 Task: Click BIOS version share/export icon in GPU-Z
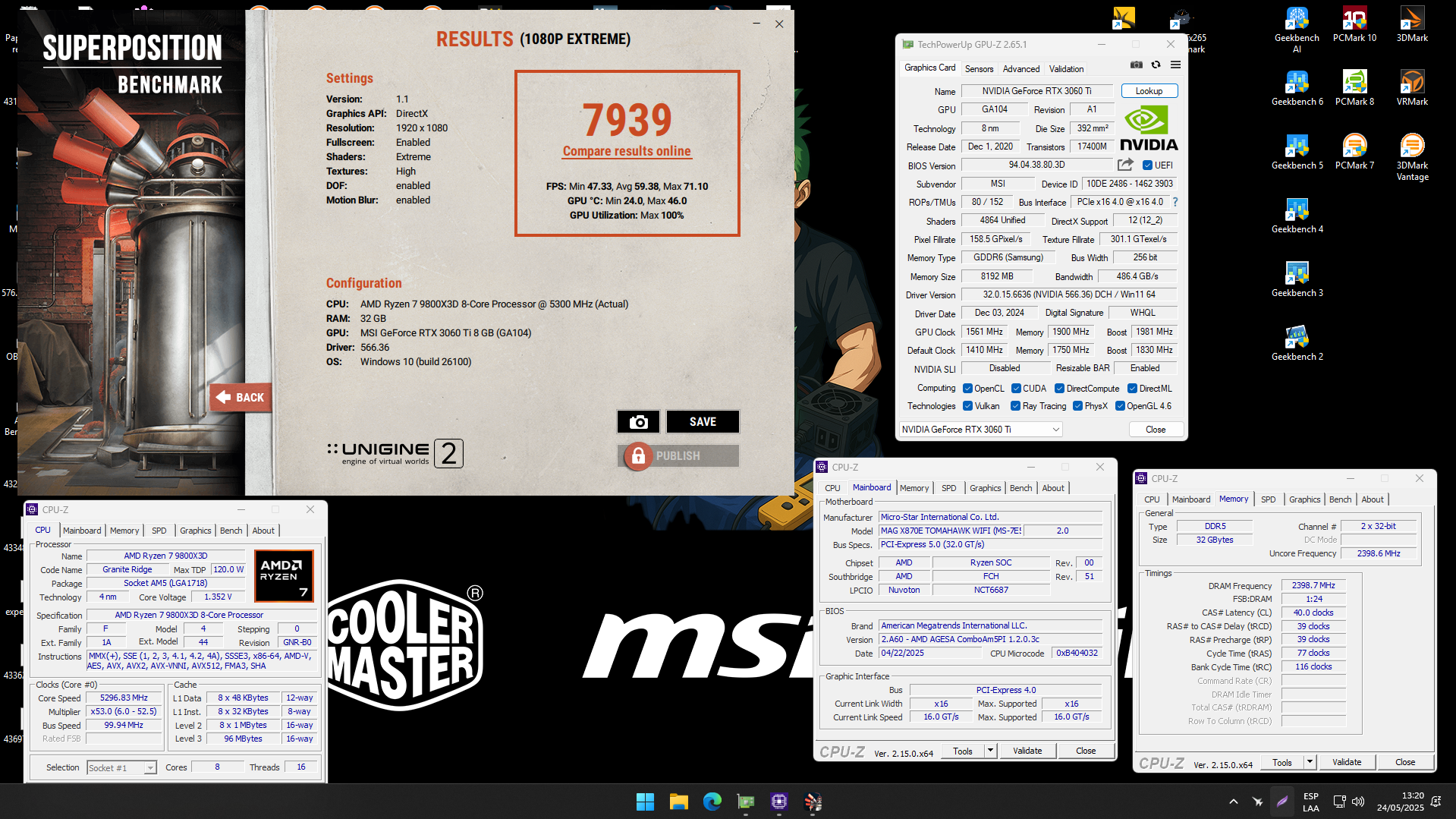point(1125,165)
